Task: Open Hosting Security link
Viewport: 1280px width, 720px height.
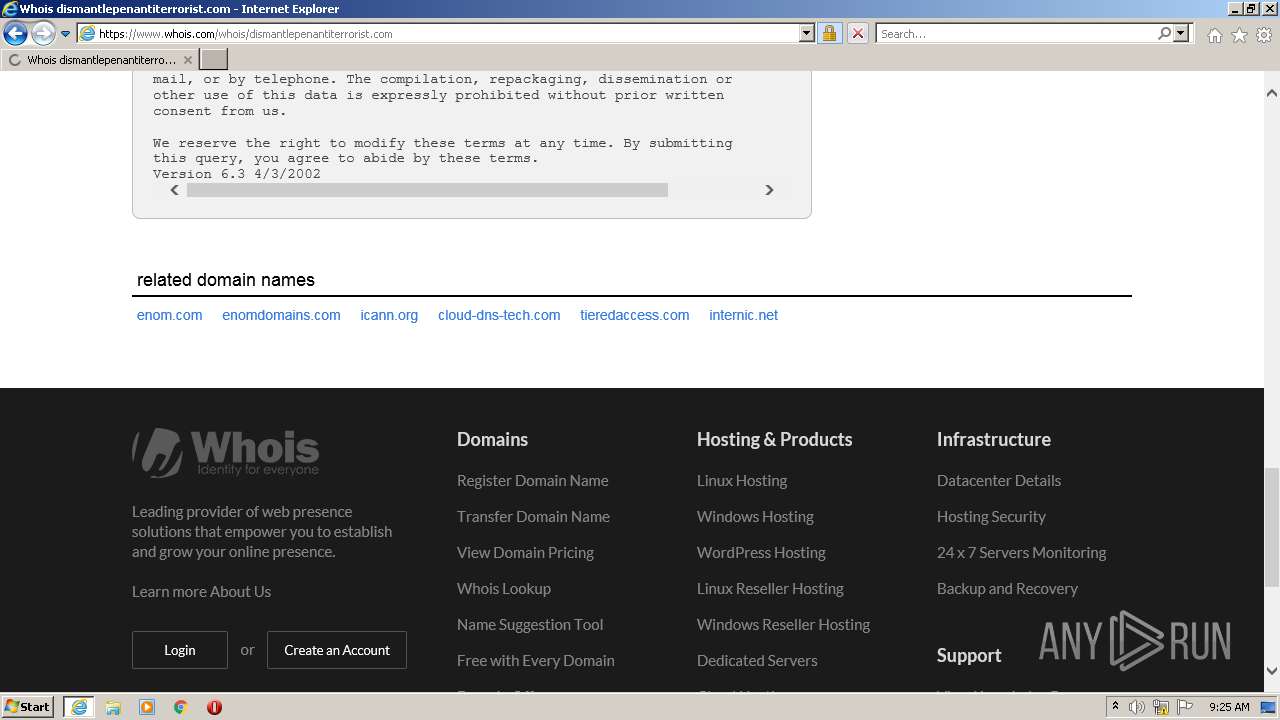Action: point(991,516)
